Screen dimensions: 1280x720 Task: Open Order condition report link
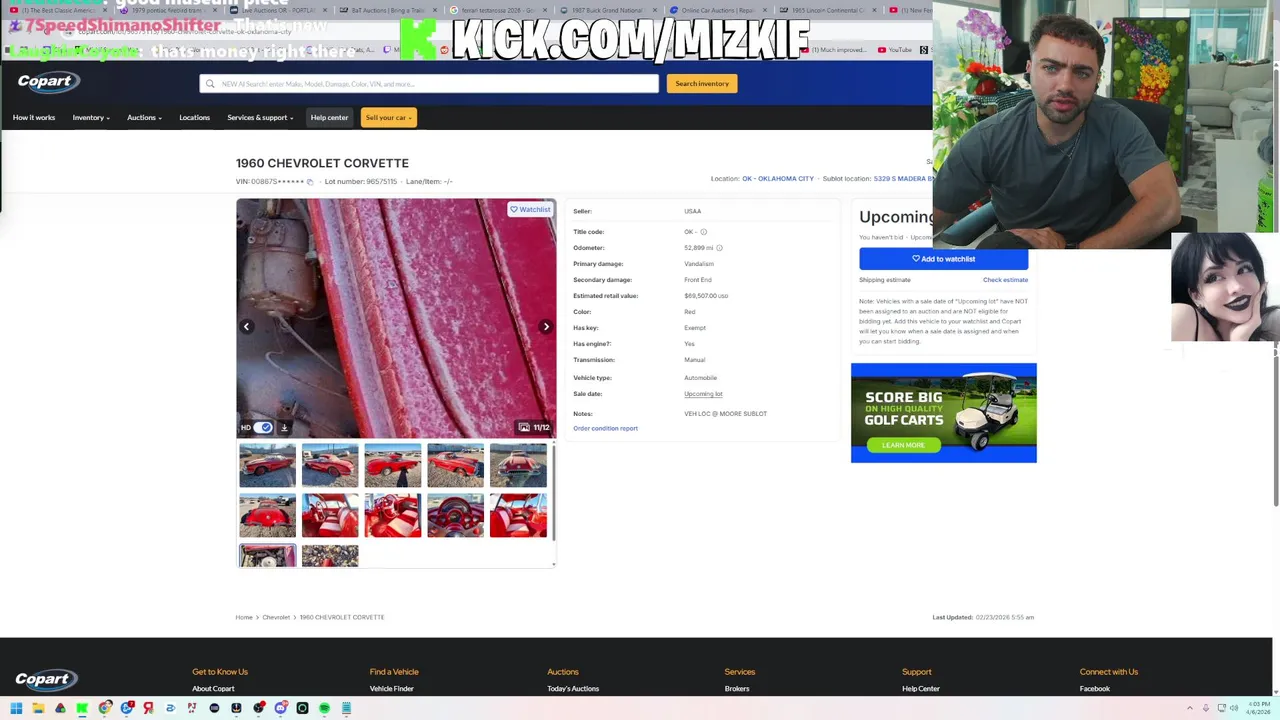(x=605, y=428)
